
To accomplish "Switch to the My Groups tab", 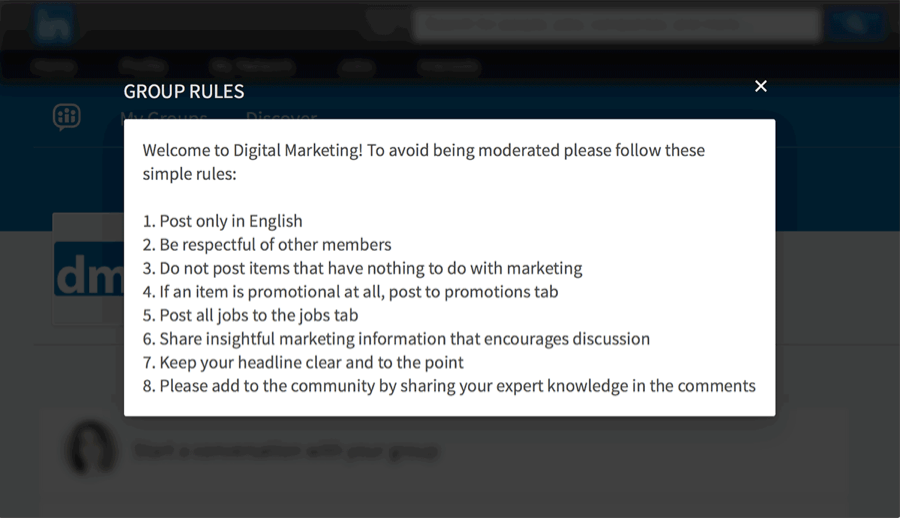I will 164,117.
